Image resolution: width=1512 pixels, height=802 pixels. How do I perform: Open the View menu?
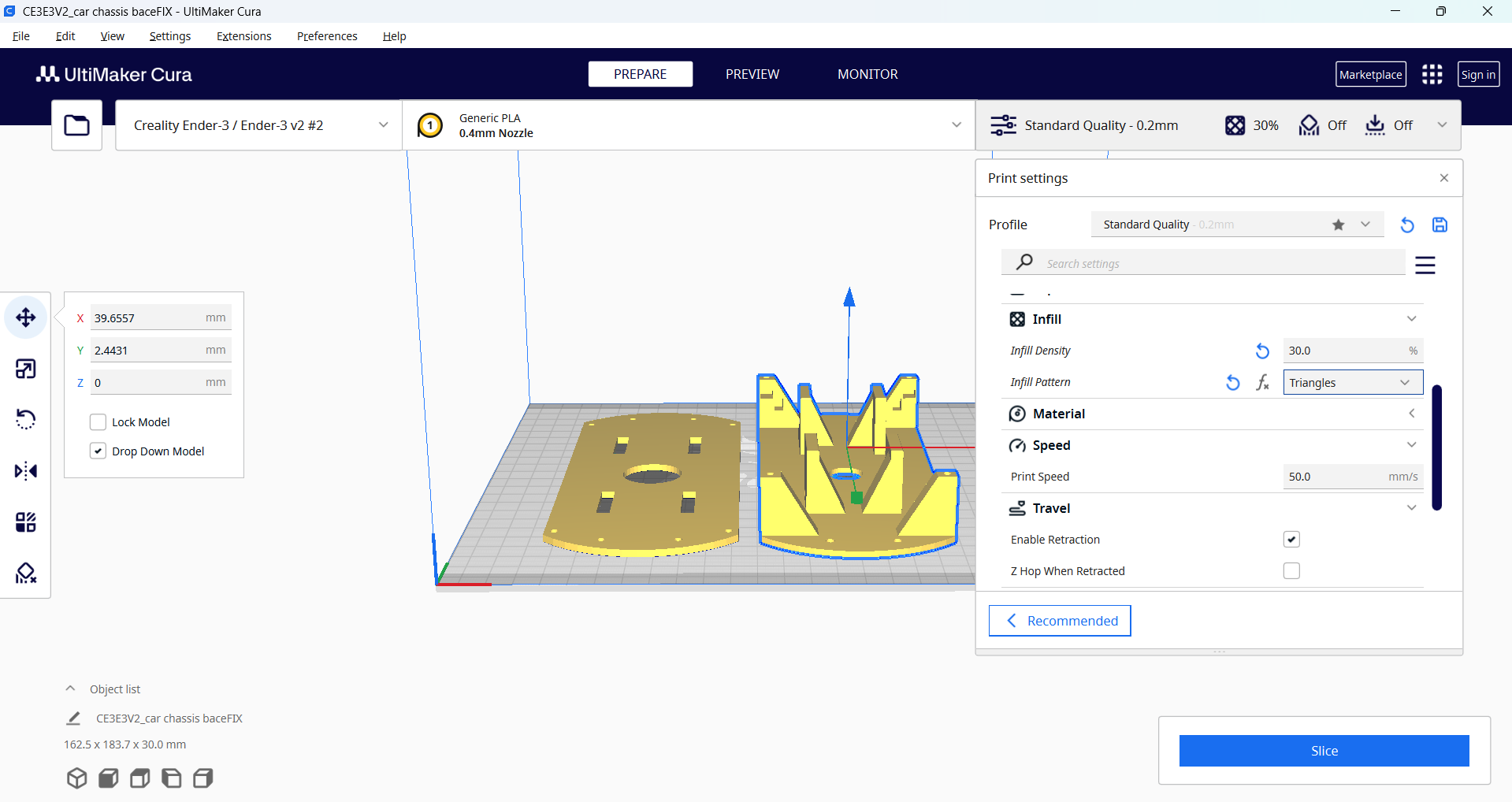click(x=113, y=36)
